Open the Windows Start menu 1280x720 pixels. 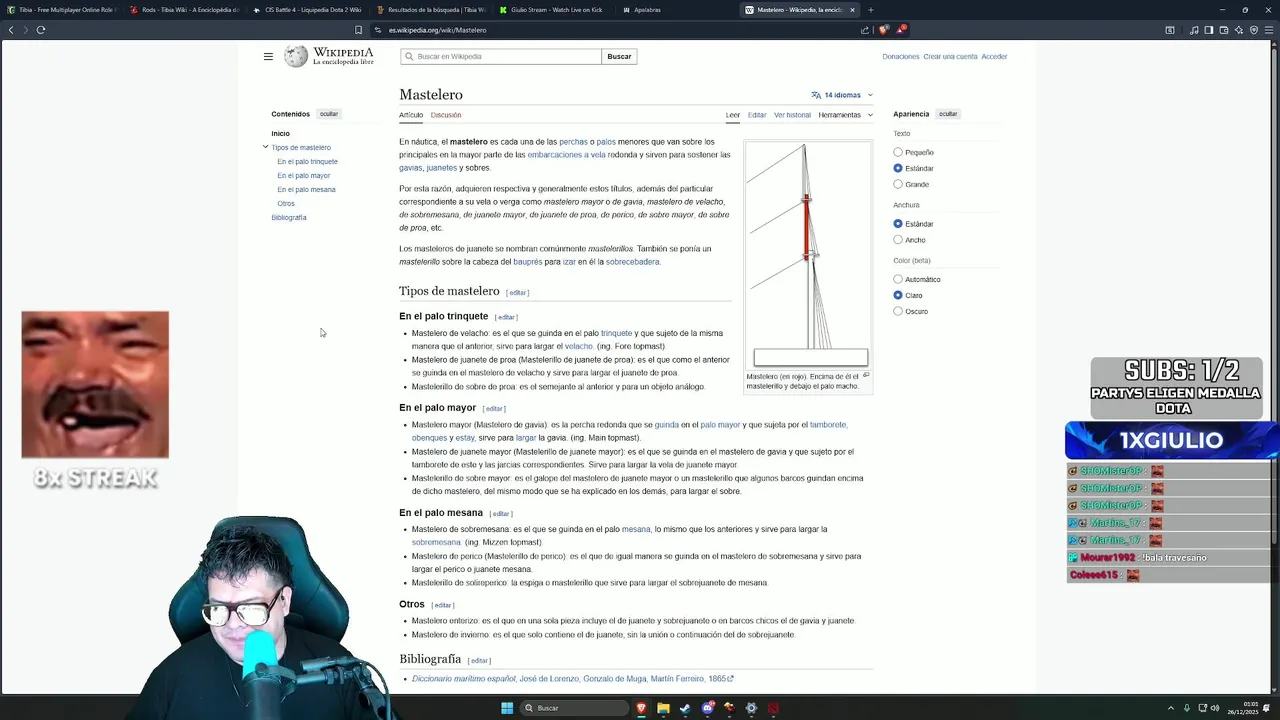tap(507, 708)
